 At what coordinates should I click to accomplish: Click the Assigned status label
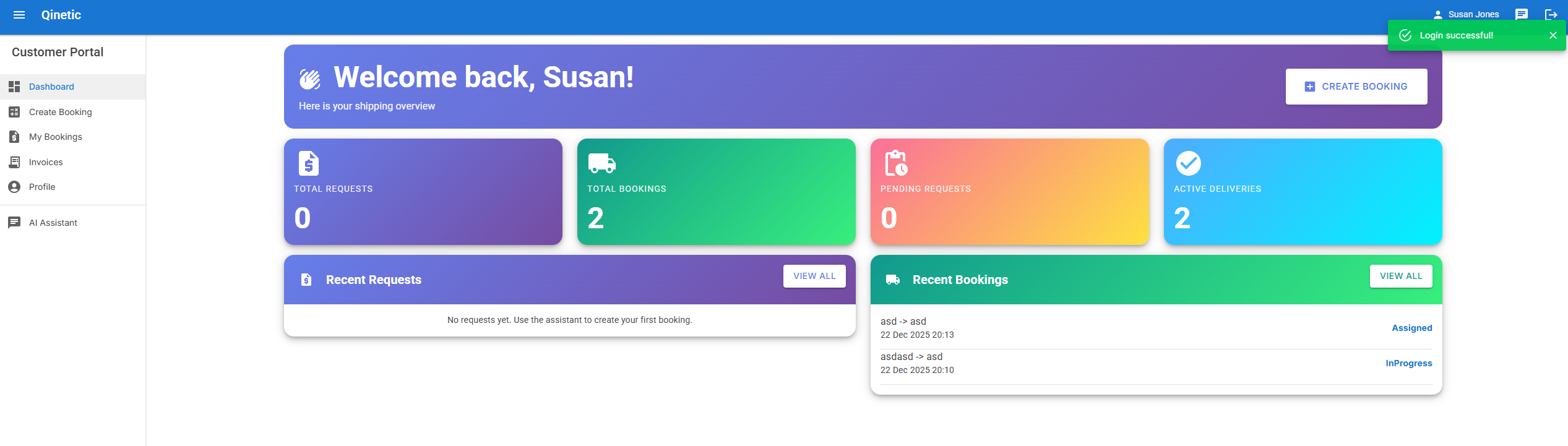[1412, 328]
